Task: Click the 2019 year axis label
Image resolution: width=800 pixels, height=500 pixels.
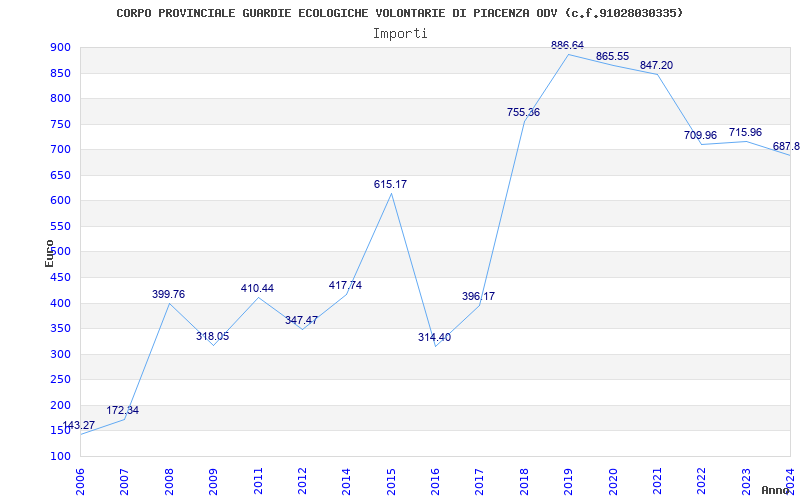Action: [x=568, y=481]
